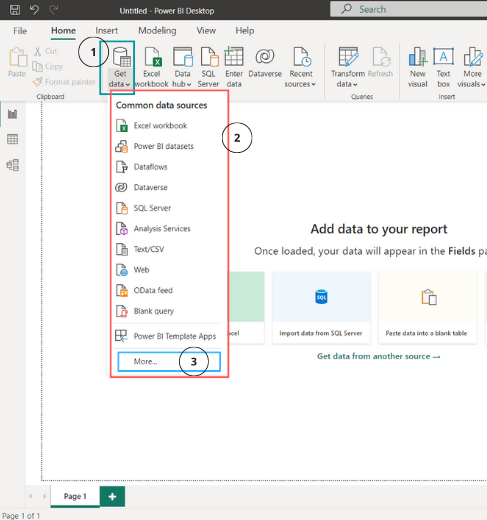Image resolution: width=487 pixels, height=520 pixels.
Task: Switch to Model view in sidebar
Action: [13, 165]
